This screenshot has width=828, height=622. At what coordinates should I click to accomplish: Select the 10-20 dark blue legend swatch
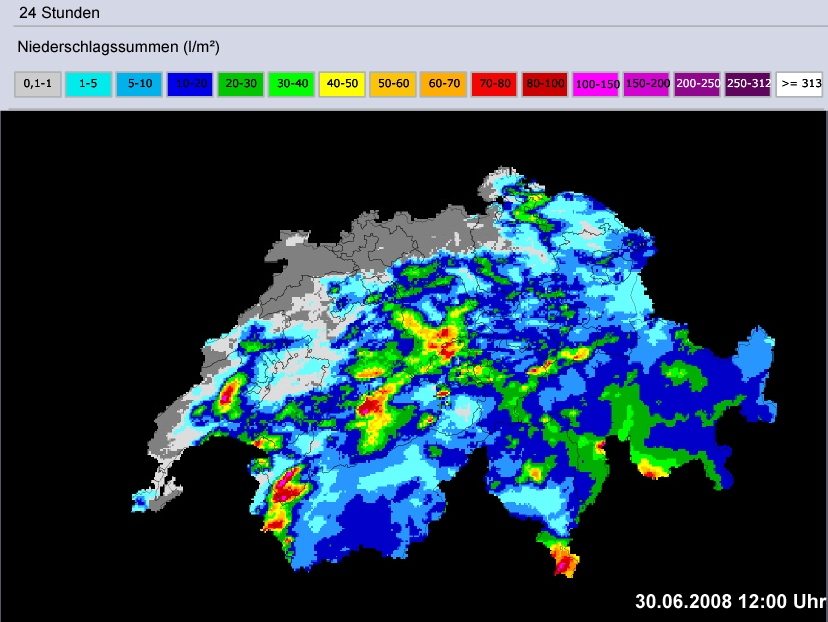pyautogui.click(x=190, y=84)
